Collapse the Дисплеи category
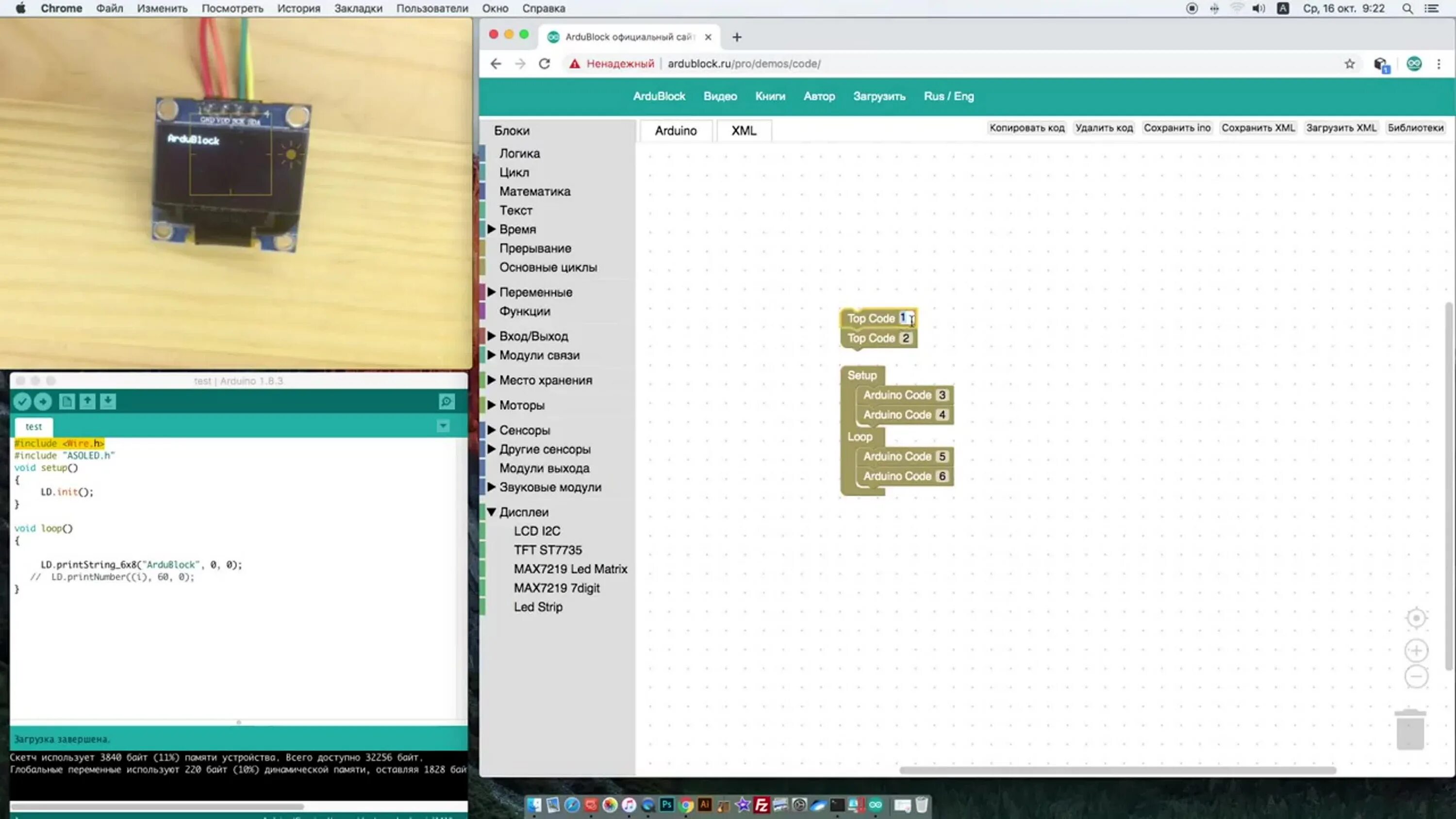The height and width of the screenshot is (819, 1456). [491, 512]
